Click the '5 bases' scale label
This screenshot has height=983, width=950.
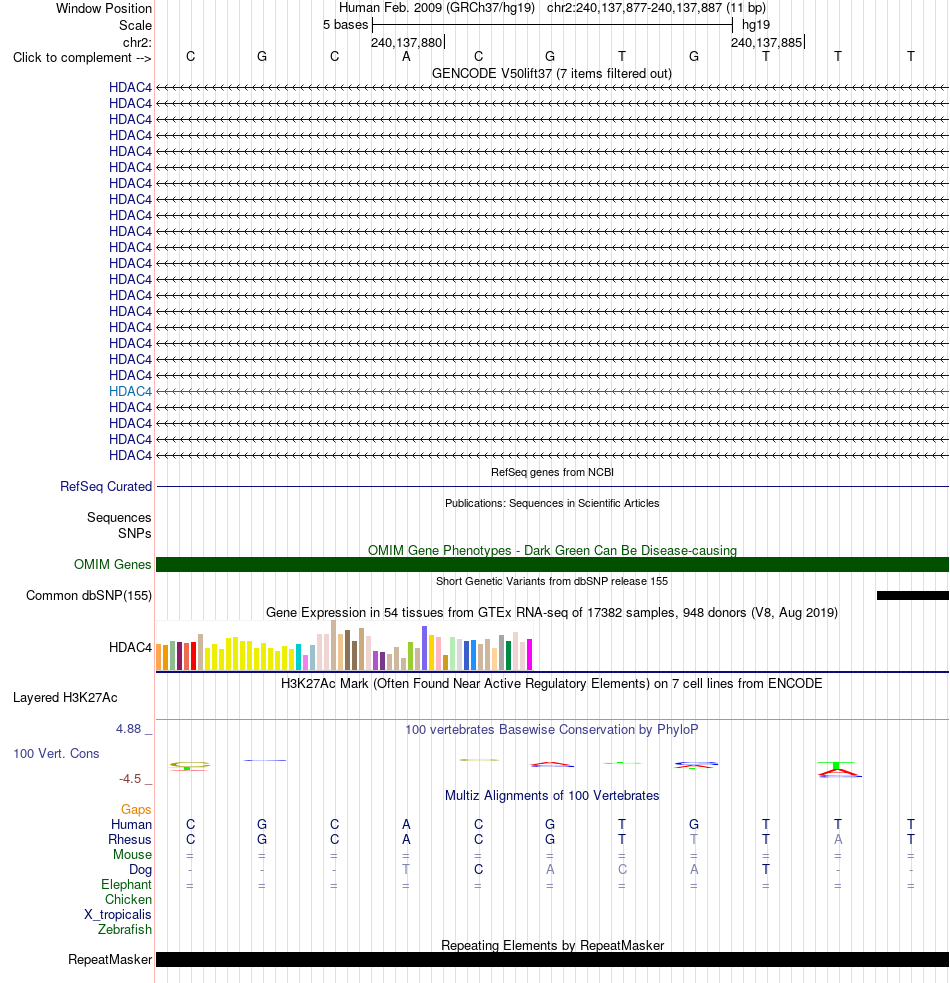[346, 25]
